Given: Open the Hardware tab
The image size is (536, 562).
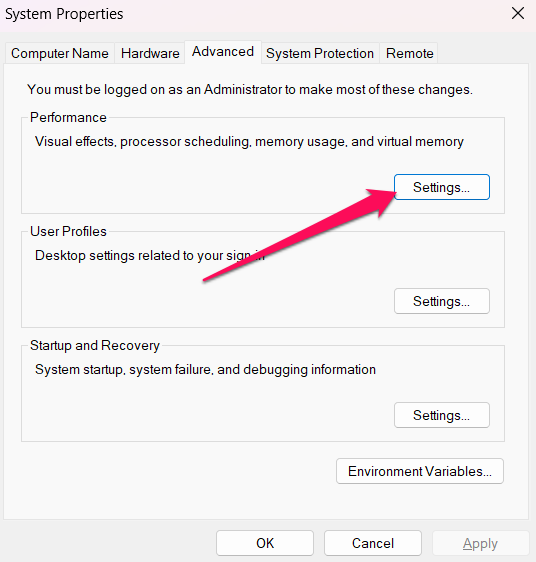Looking at the screenshot, I should (x=150, y=53).
